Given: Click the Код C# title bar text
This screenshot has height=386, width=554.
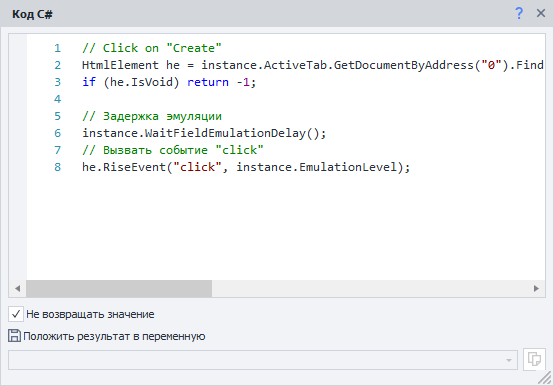Looking at the screenshot, I should pyautogui.click(x=32, y=14).
